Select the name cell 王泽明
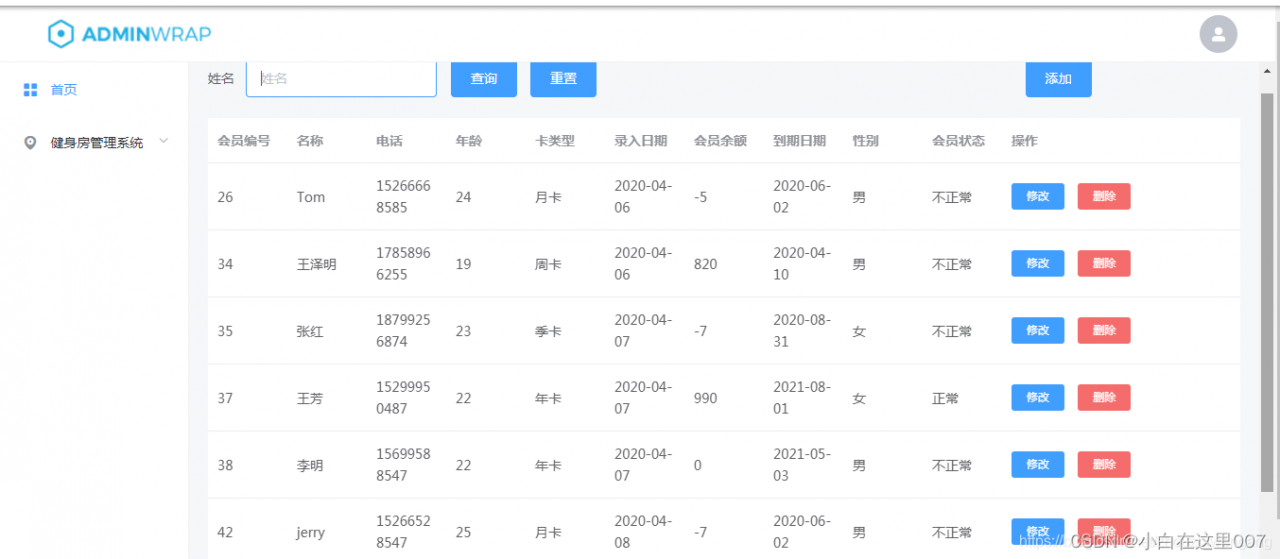 (x=317, y=264)
